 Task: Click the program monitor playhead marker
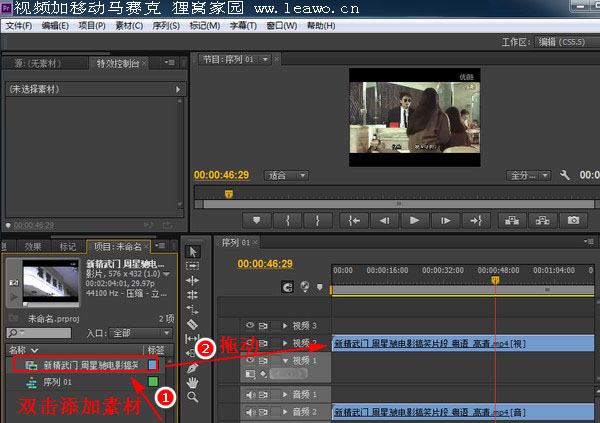pos(228,194)
